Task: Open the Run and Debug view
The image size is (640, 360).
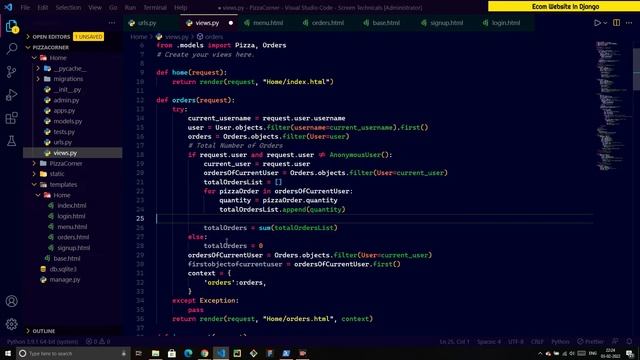Action: [x=11, y=95]
